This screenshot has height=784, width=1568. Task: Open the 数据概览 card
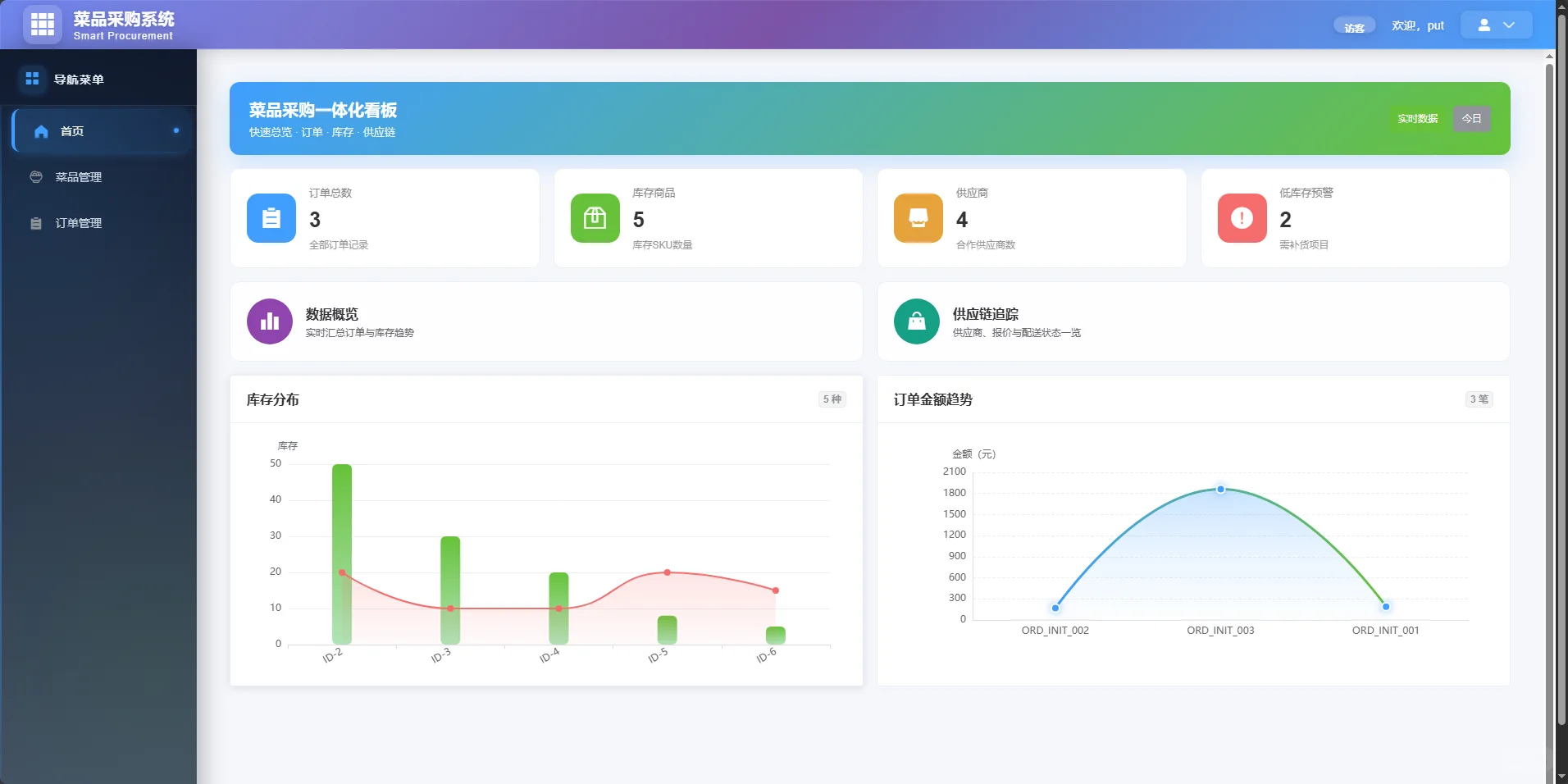click(546, 321)
